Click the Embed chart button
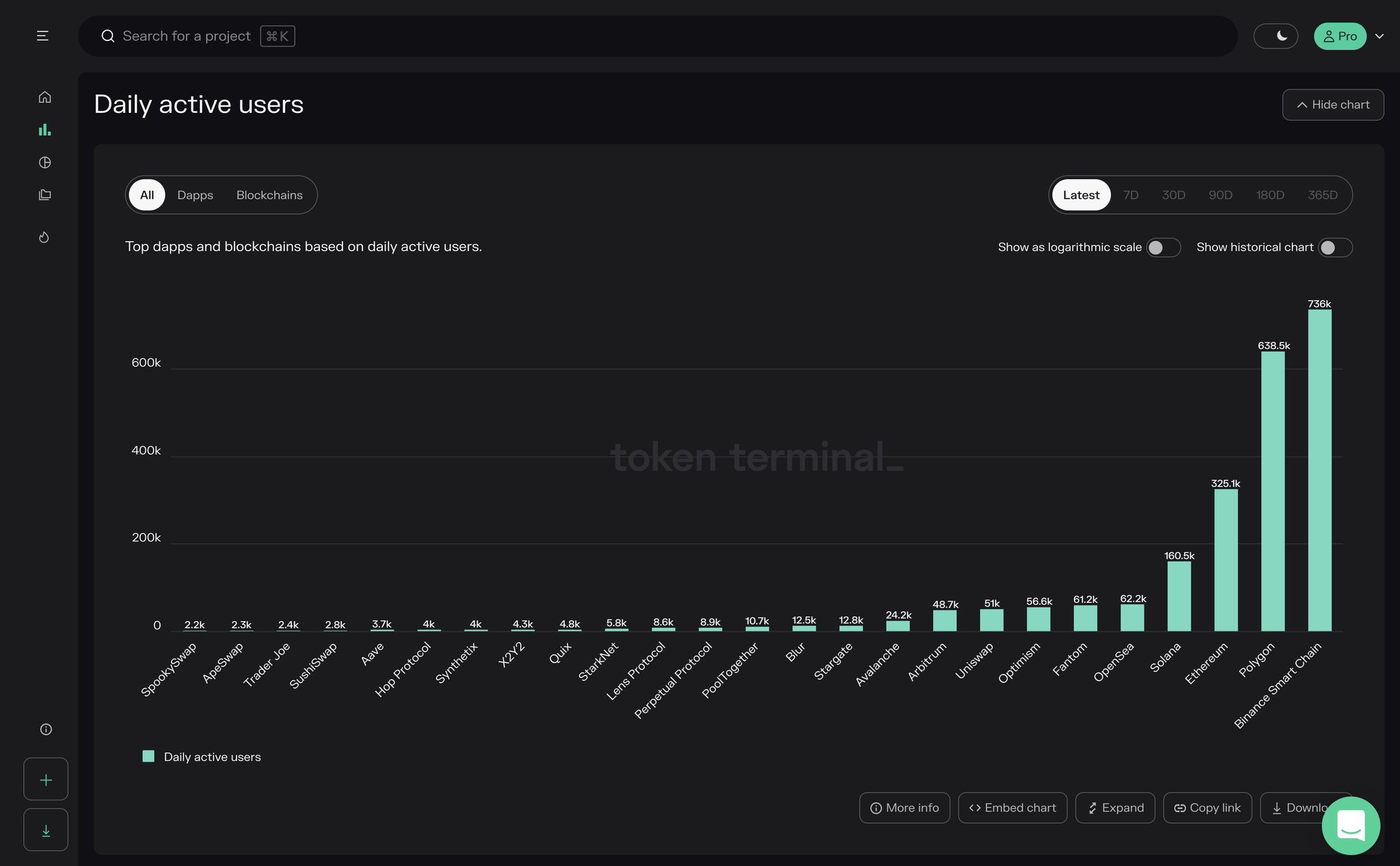 (x=1012, y=807)
